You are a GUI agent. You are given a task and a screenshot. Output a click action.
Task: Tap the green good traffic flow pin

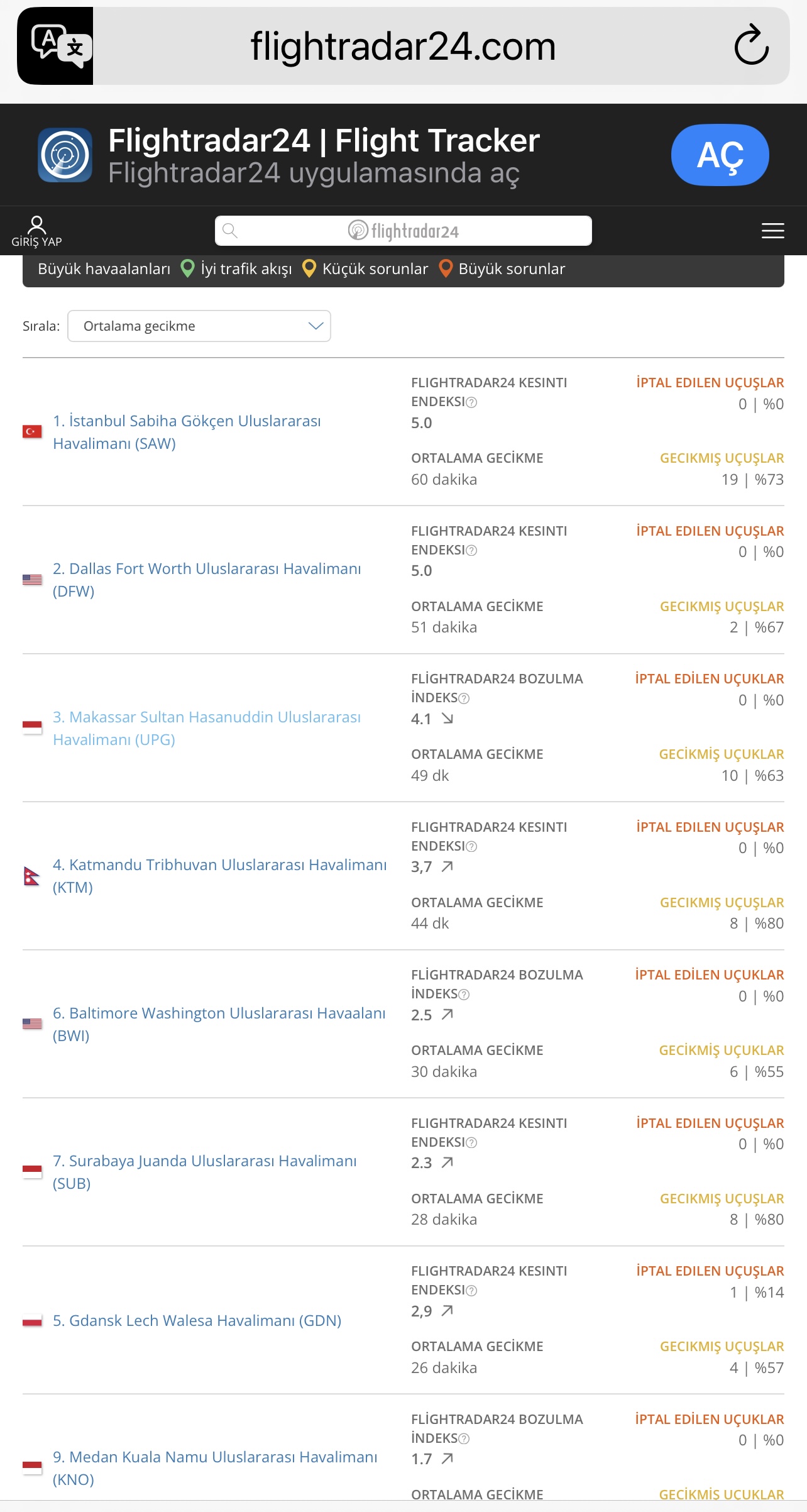[187, 268]
